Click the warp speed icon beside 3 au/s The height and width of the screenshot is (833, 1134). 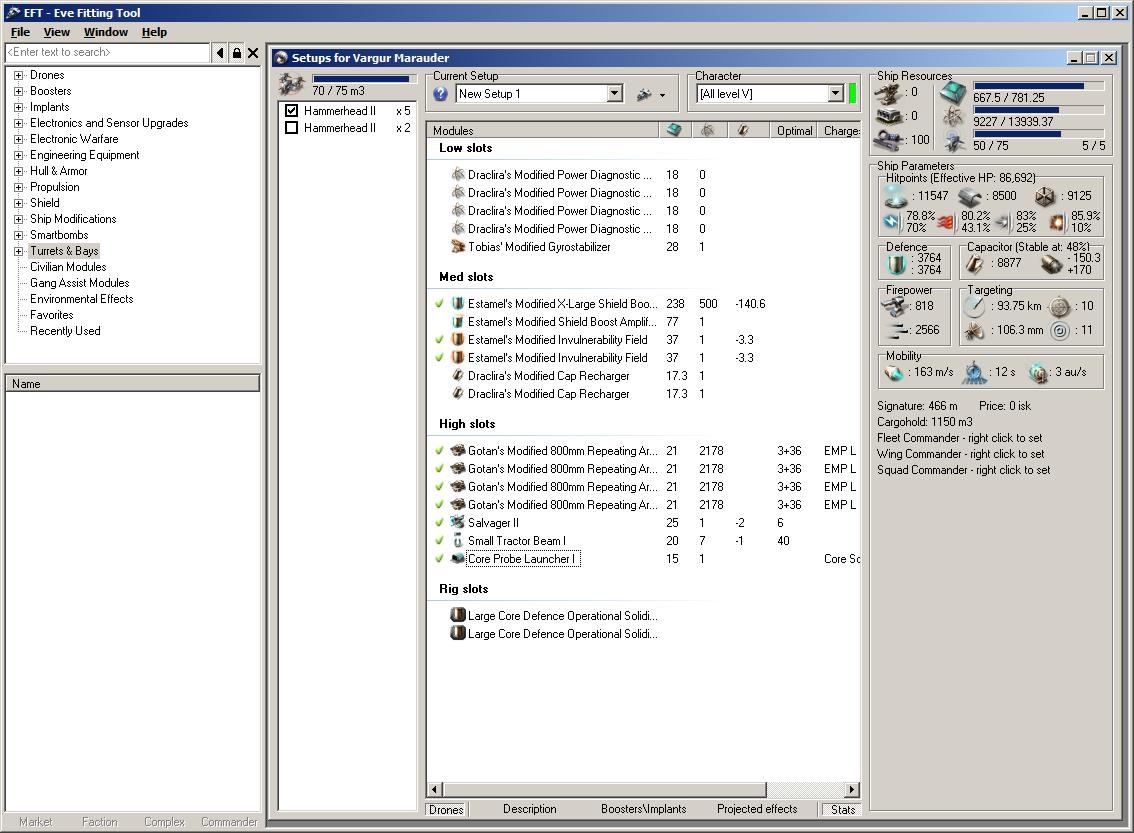(1039, 373)
